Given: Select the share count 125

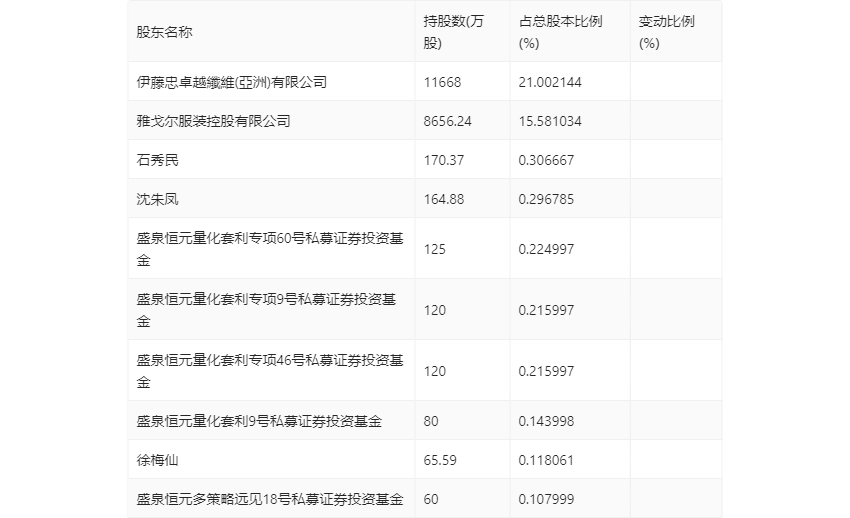Looking at the screenshot, I should pyautogui.click(x=435, y=249).
